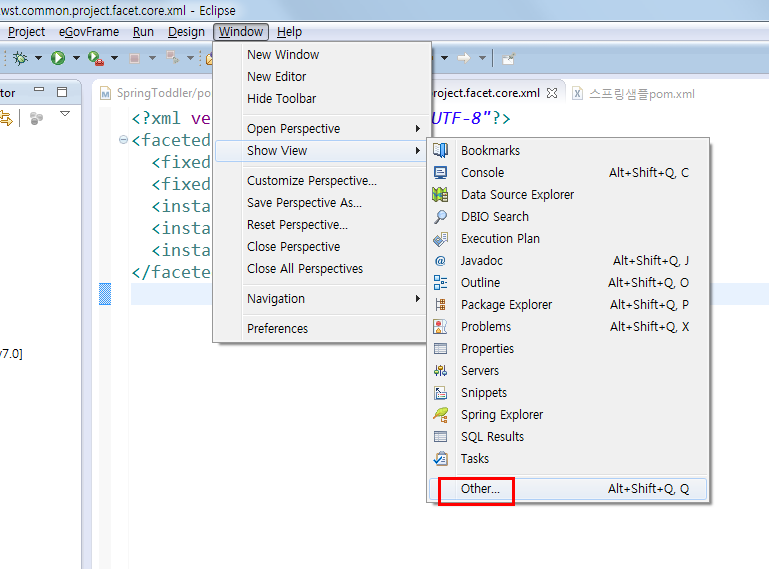The width and height of the screenshot is (769, 569).
Task: Click the Tasks checklist icon
Action: (x=440, y=459)
